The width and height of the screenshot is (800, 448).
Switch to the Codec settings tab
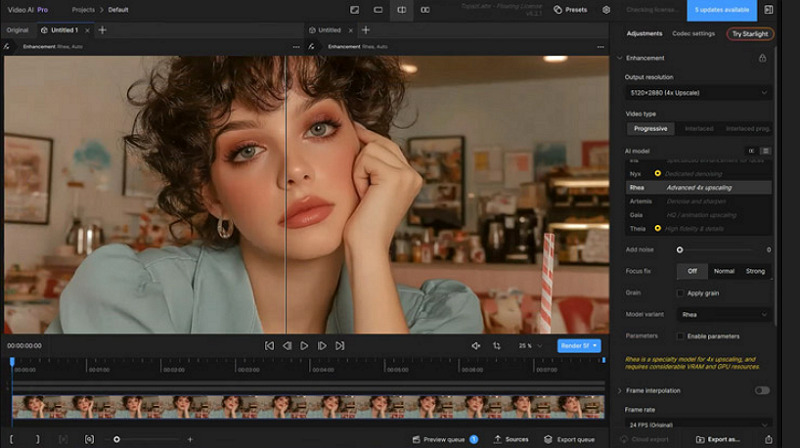[x=693, y=34]
